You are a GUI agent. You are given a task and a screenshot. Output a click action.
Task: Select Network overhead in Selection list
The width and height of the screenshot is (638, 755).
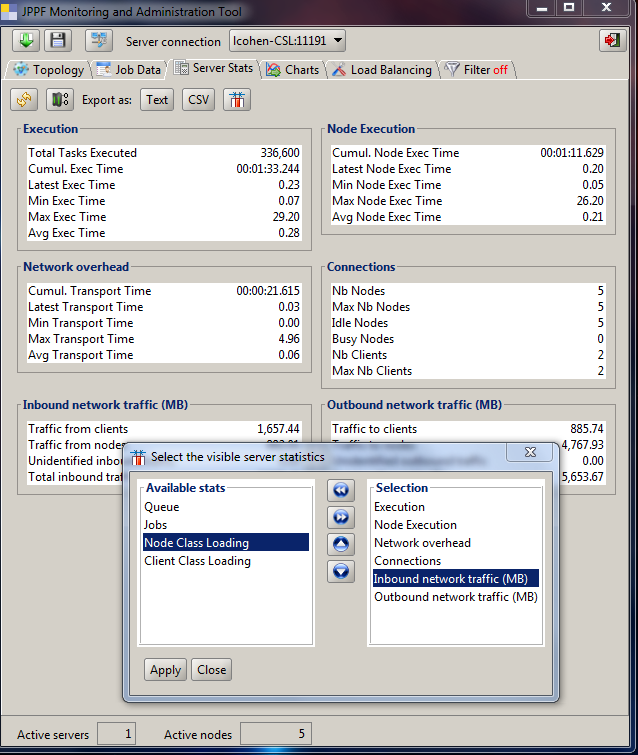tap(422, 543)
